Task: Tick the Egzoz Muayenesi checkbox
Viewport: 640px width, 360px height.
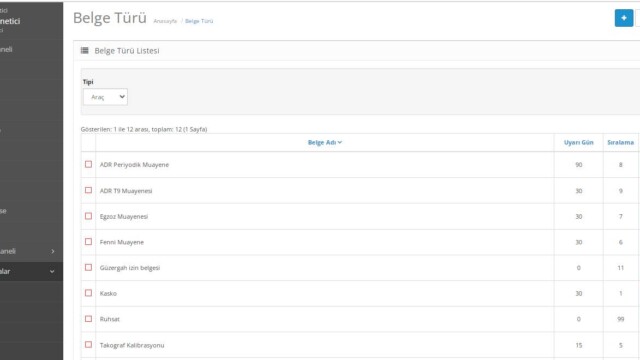Action: coord(88,216)
